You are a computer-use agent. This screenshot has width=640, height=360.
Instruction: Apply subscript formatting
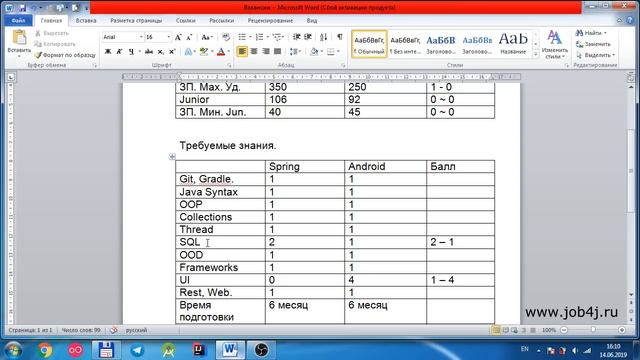(161, 51)
